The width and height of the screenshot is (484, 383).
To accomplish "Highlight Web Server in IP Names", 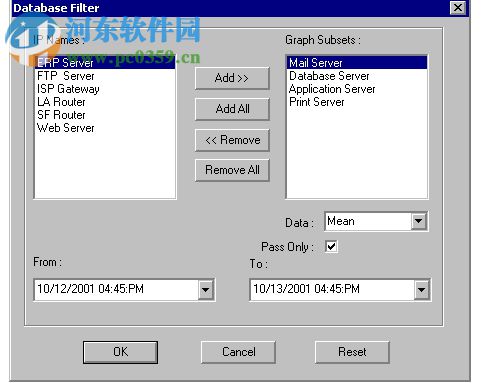I will (x=105, y=128).
